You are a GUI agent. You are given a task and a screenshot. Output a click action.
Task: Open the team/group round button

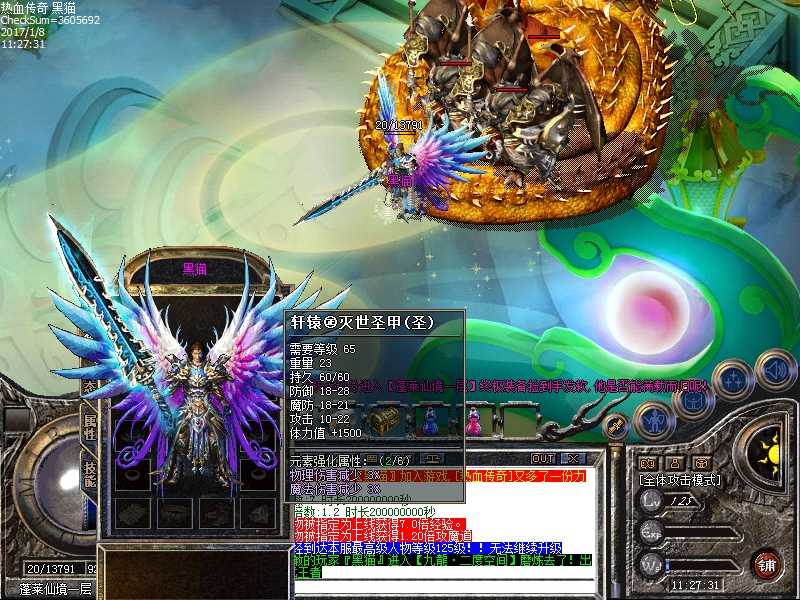coord(733,382)
